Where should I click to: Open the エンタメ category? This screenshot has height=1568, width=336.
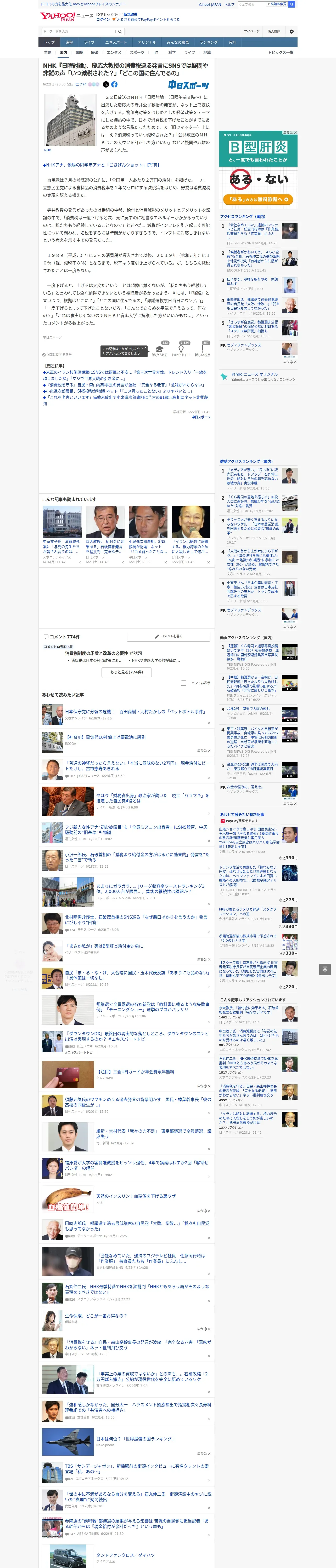point(114,52)
